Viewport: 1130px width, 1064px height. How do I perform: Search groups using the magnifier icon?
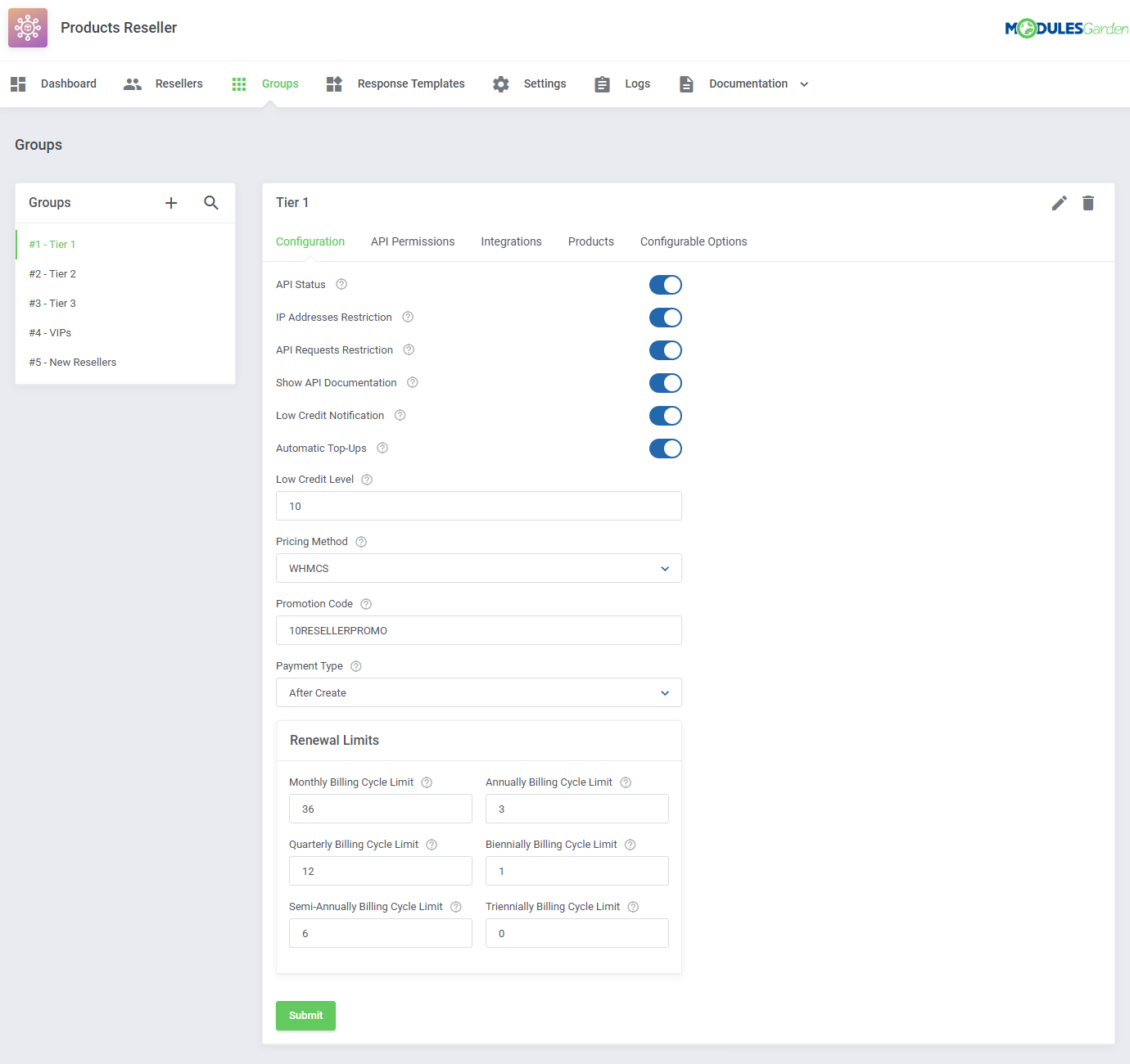[x=211, y=202]
